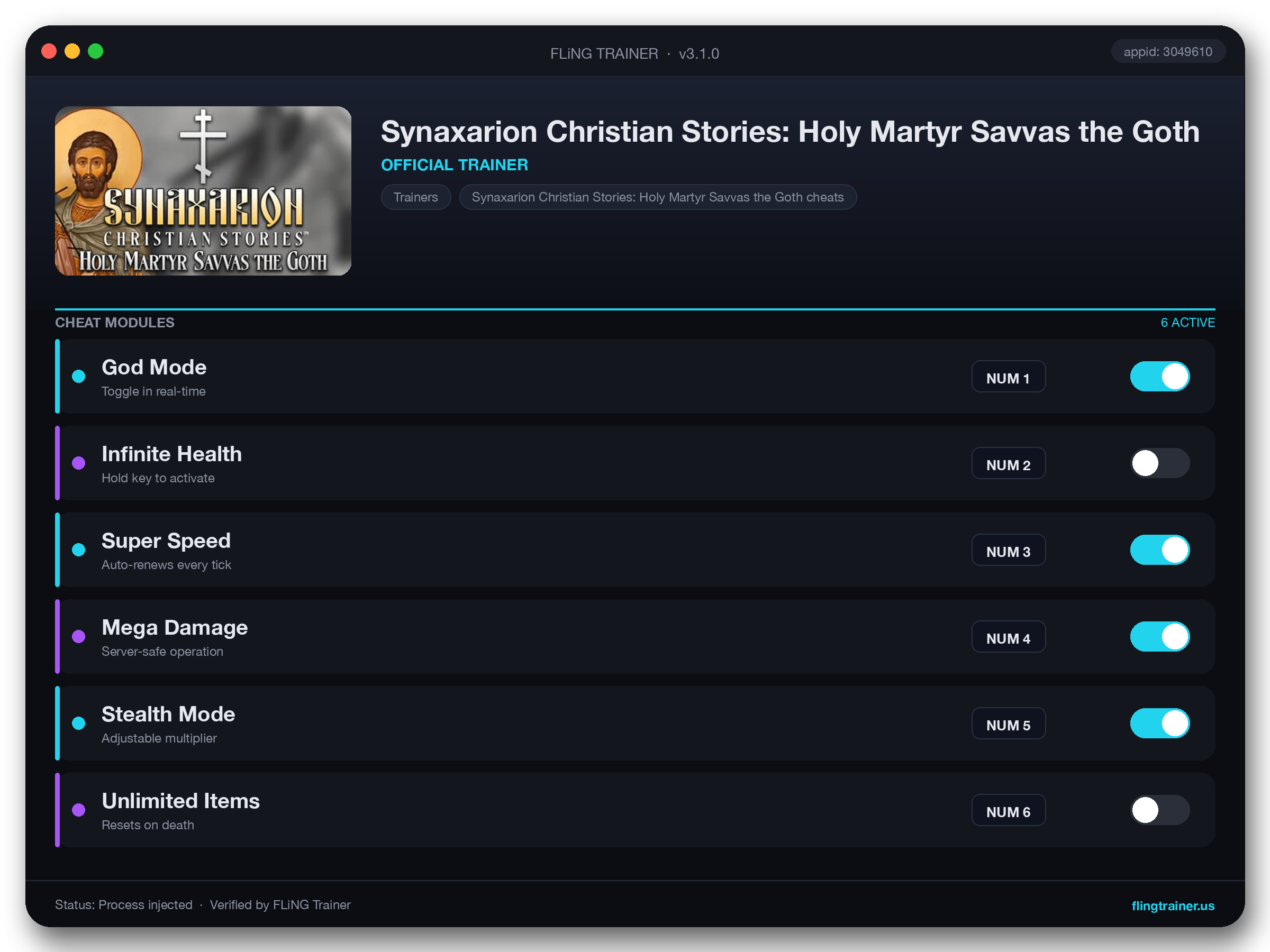Click the NUM 1 hotkey badge
The width and height of the screenshot is (1270, 952).
(1008, 377)
